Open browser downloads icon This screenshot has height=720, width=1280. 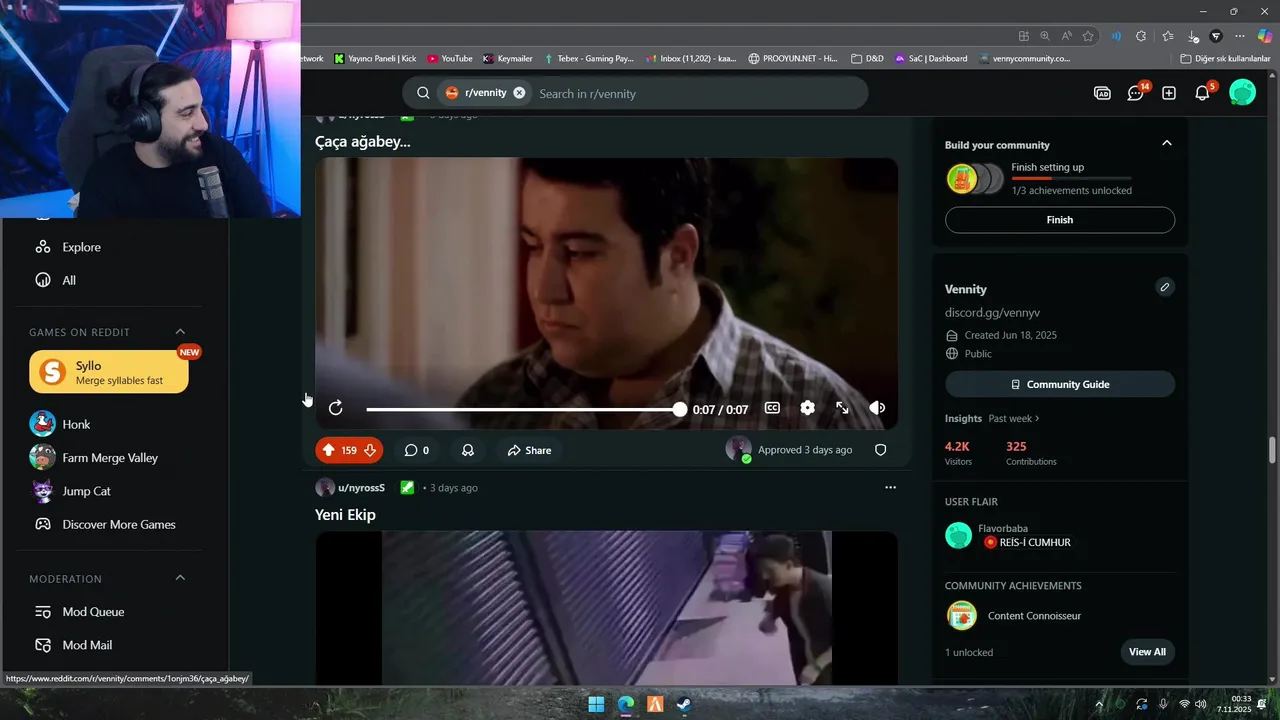1192,36
